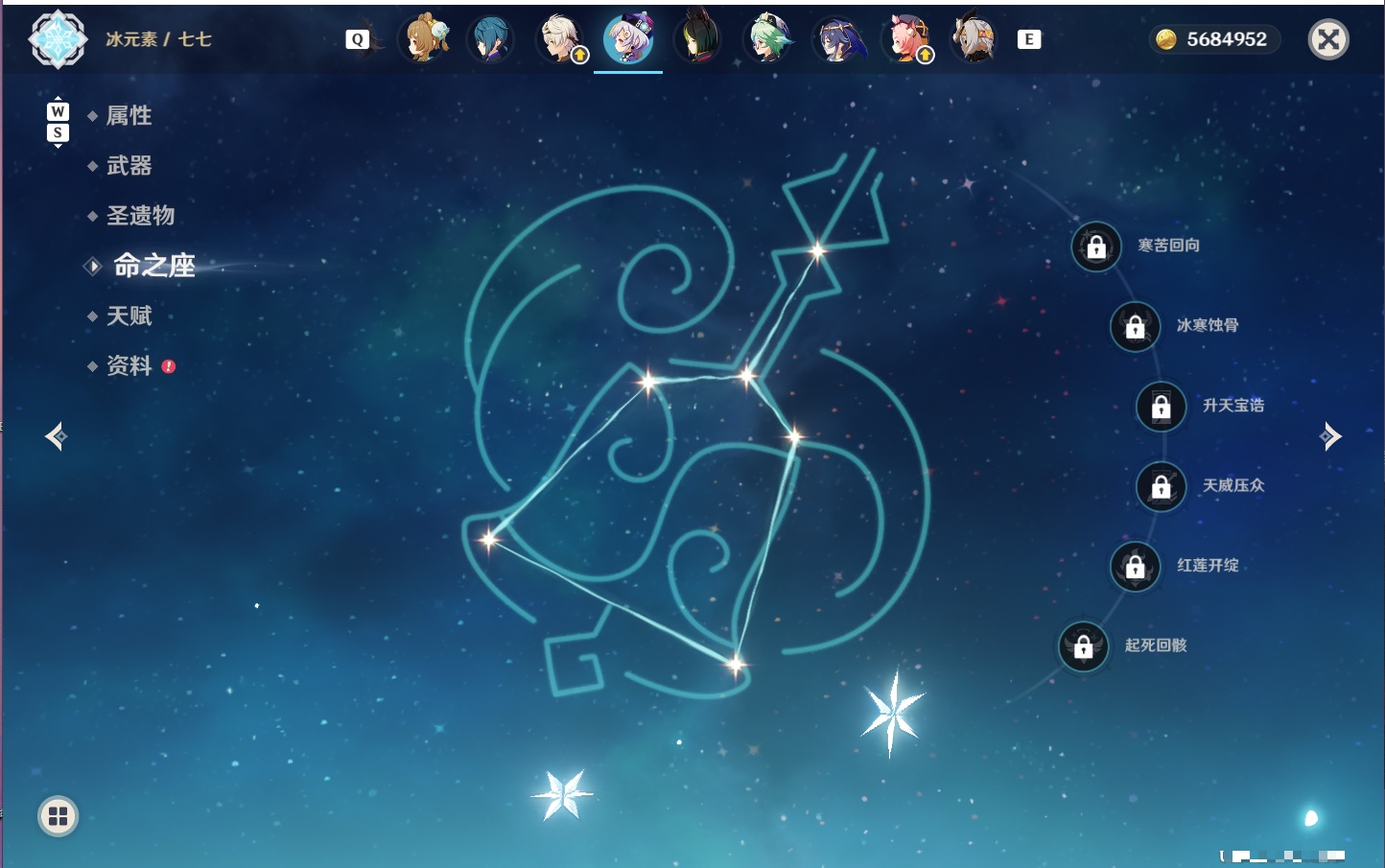Select the 起死回骸 constellation lock icon
This screenshot has height=868, width=1385.
[1084, 646]
